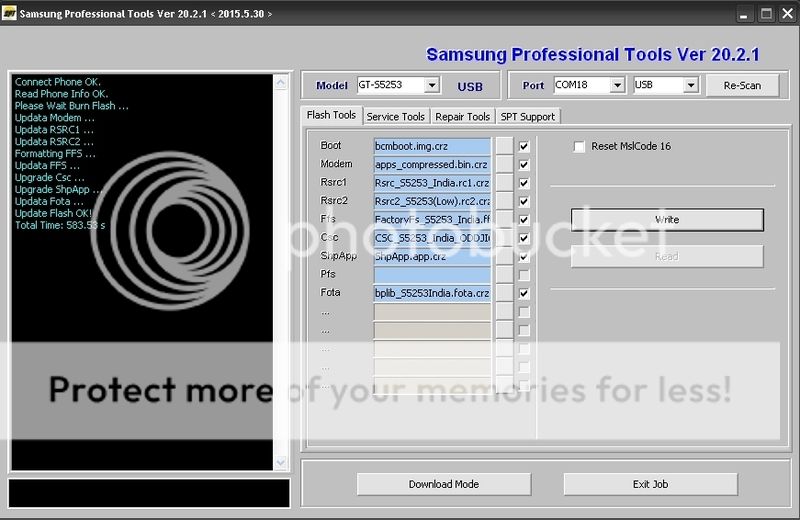Screen dimensions: 800x520
Task: Click the Boot file field bcmboot.img.crz
Action: pos(432,146)
